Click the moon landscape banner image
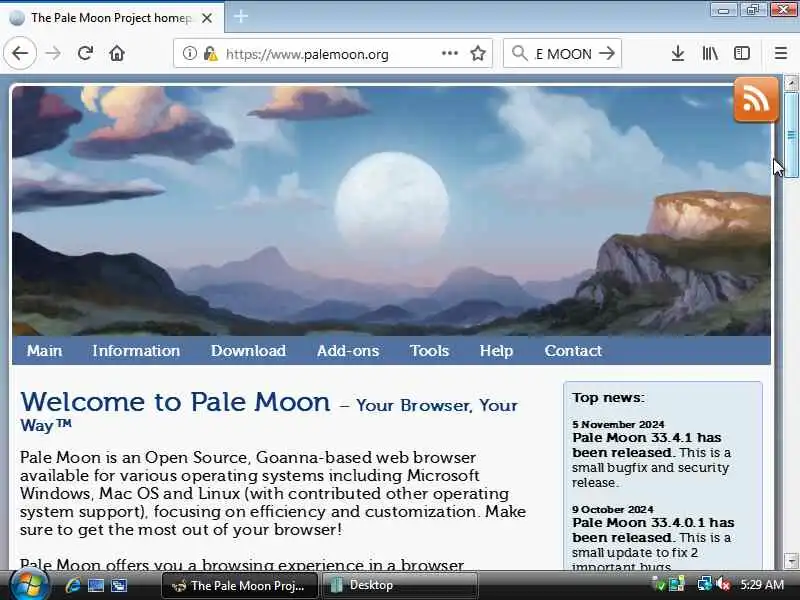This screenshot has height=600, width=800. click(x=391, y=210)
